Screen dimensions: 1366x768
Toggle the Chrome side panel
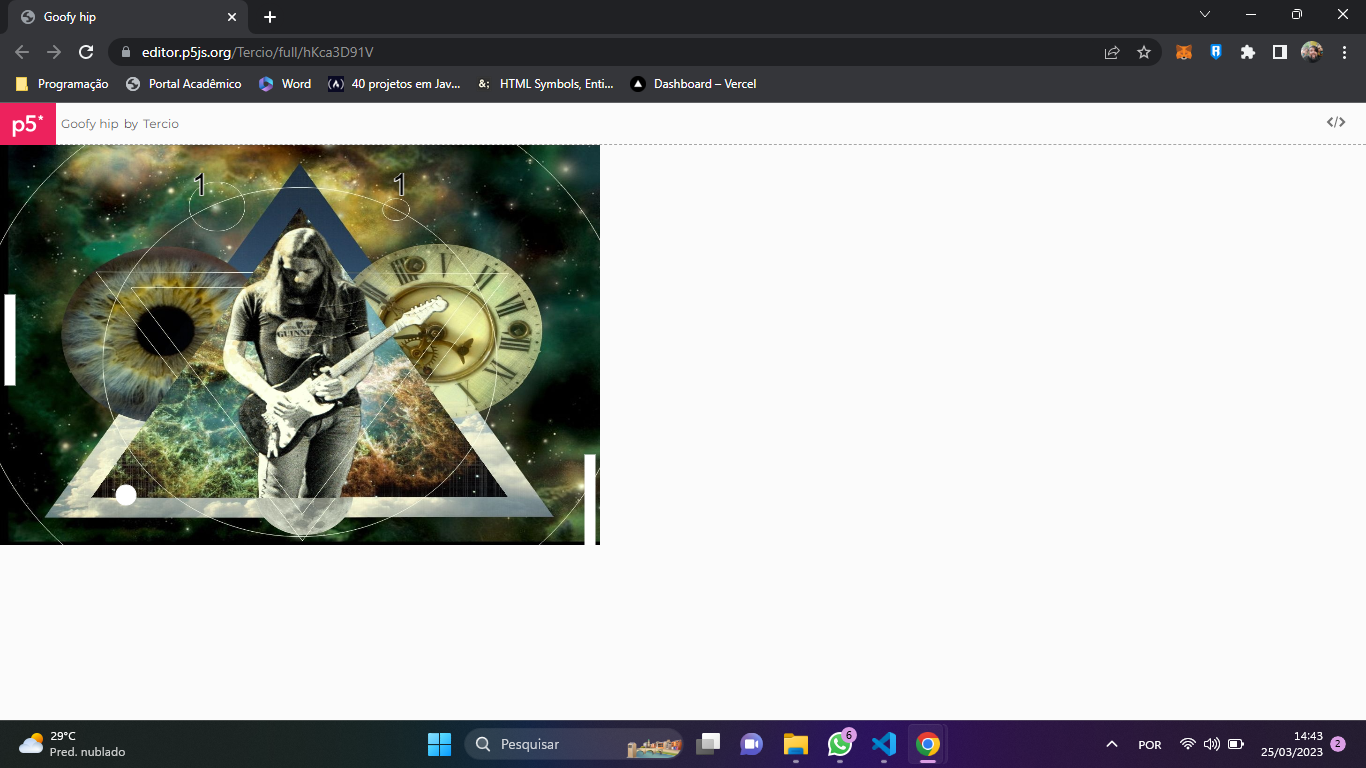coord(1280,52)
